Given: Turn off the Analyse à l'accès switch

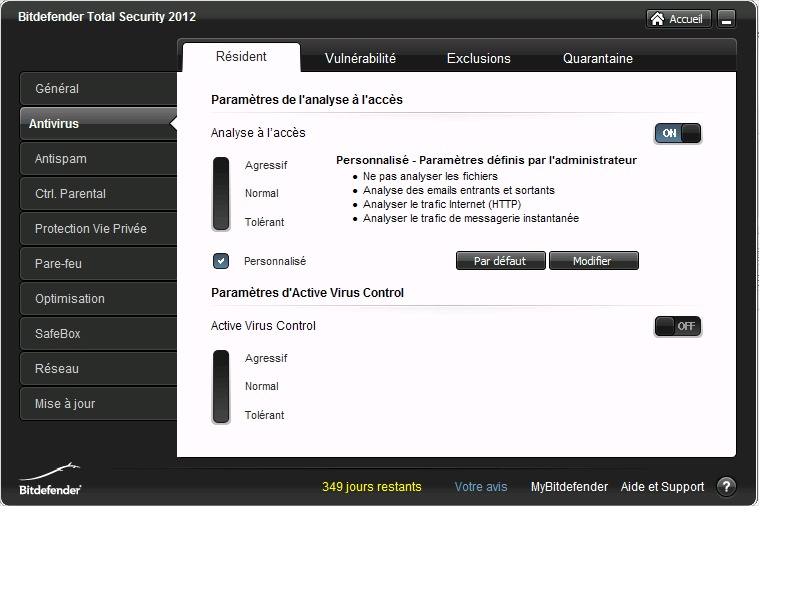Looking at the screenshot, I should coord(678,133).
